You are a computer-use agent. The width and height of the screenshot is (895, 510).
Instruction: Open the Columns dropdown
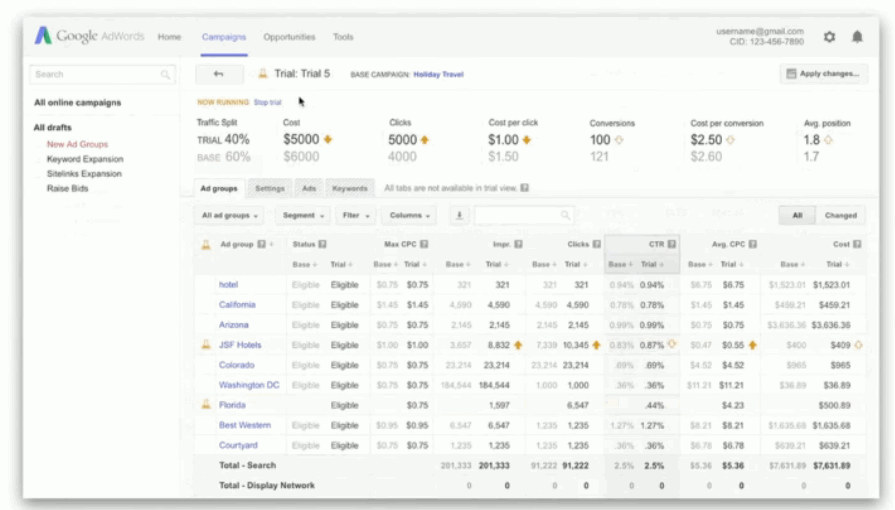click(x=409, y=215)
